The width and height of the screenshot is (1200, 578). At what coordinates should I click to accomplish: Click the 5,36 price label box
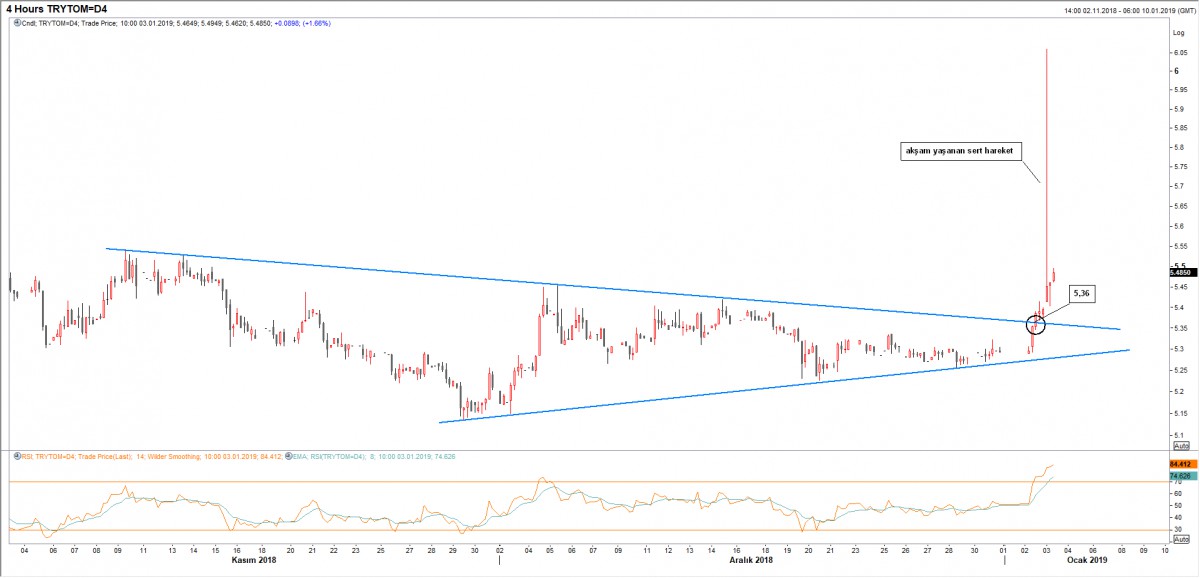point(1081,294)
